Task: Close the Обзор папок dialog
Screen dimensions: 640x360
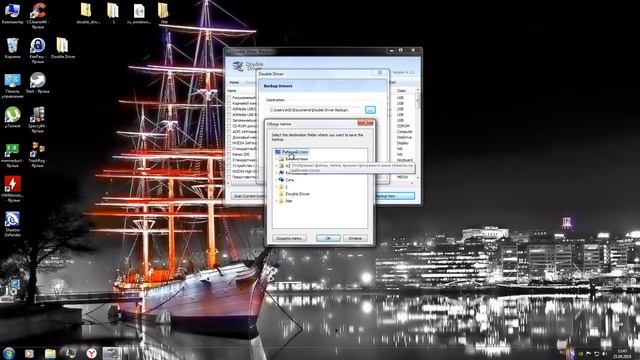Action: 365,123
